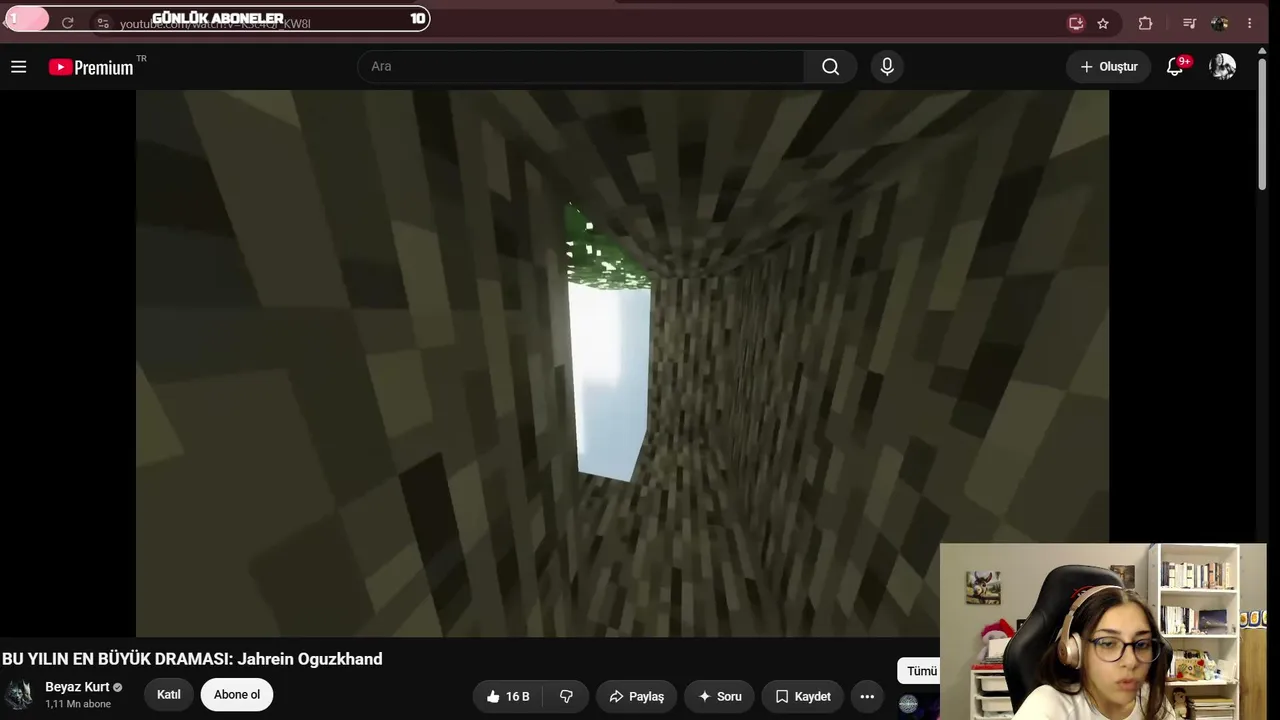Click the pink cast icon in address bar
1280x720 pixels.
click(1076, 23)
